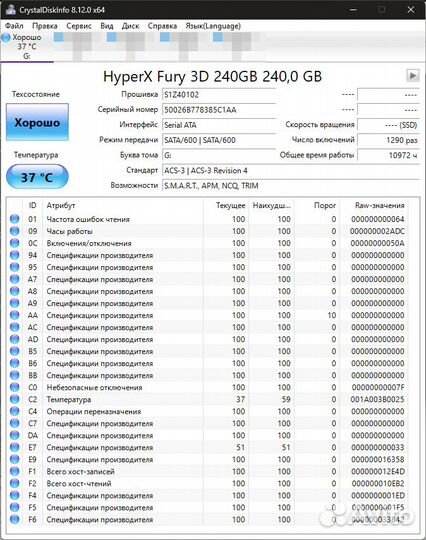Image resolution: width=426 pixels, height=540 pixels.
Task: Open the Вид menu
Action: coord(107,26)
